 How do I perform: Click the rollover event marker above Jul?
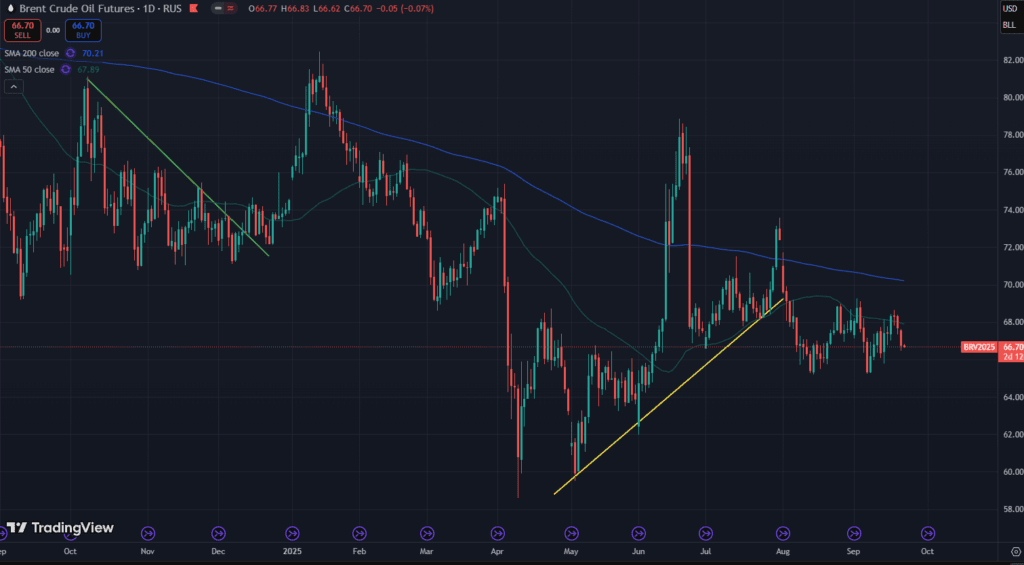pyautogui.click(x=706, y=533)
